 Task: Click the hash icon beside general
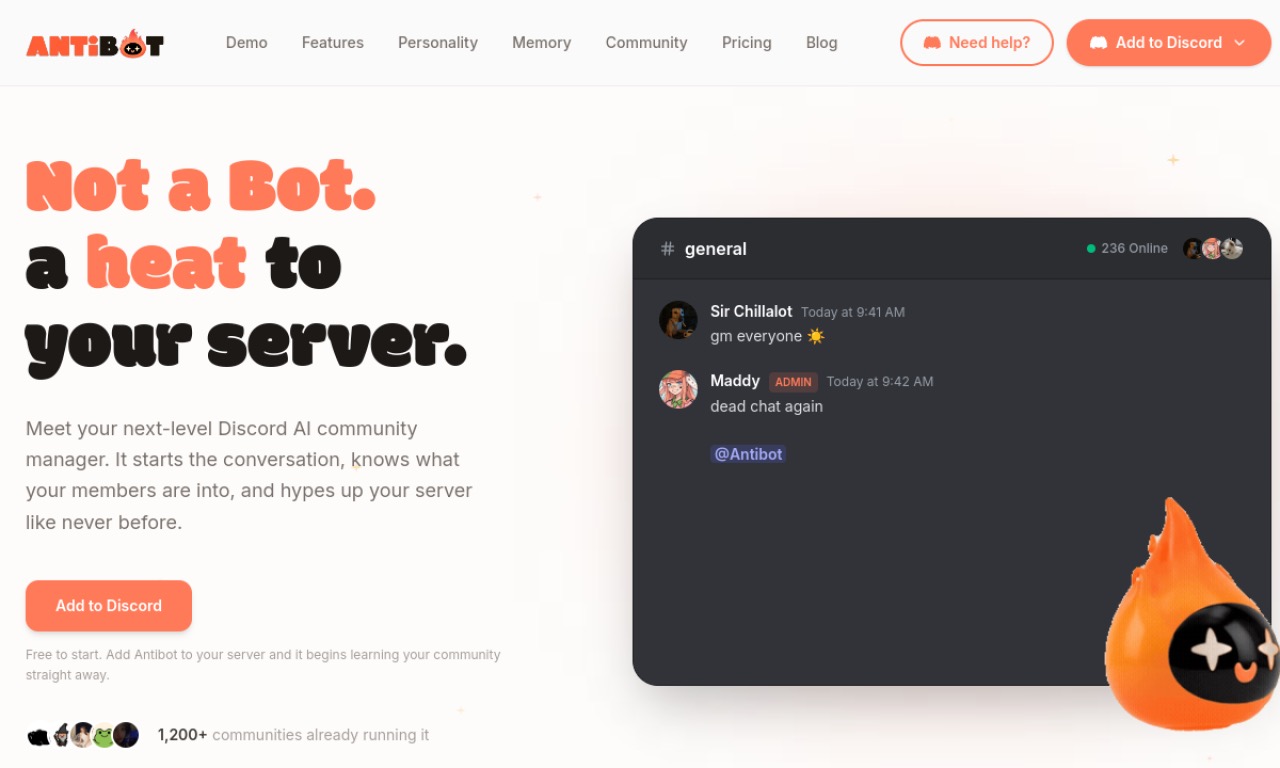(x=667, y=249)
